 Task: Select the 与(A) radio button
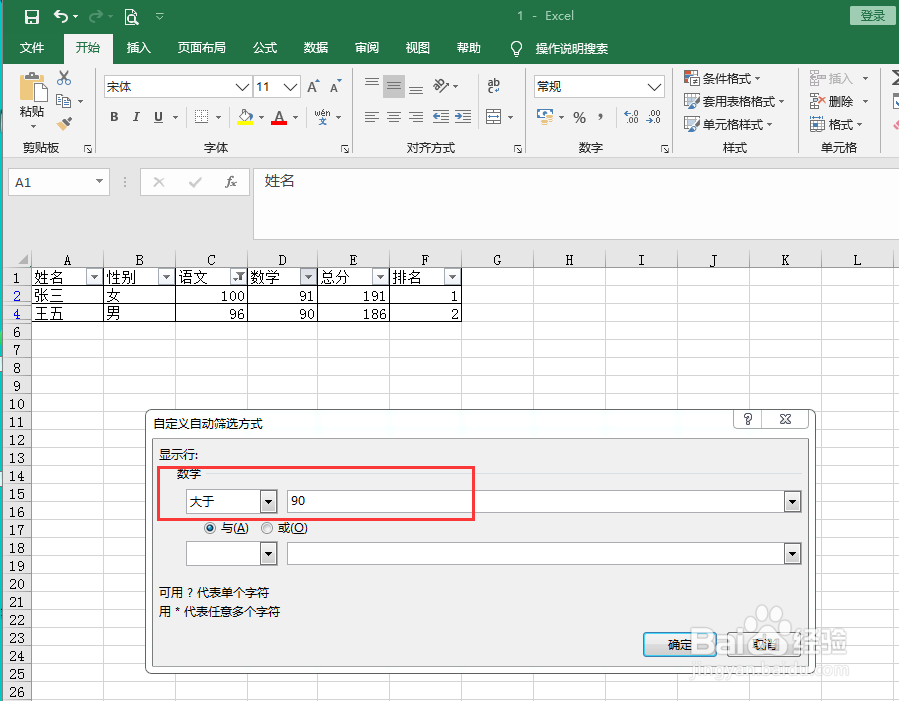210,528
